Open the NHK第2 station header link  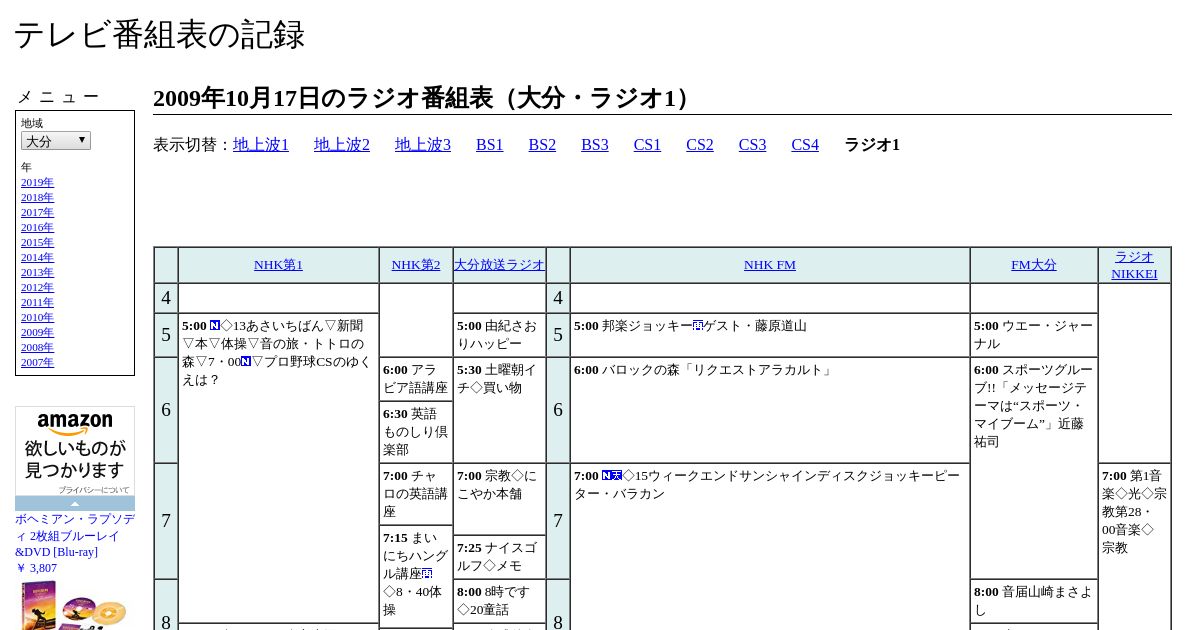pos(416,265)
